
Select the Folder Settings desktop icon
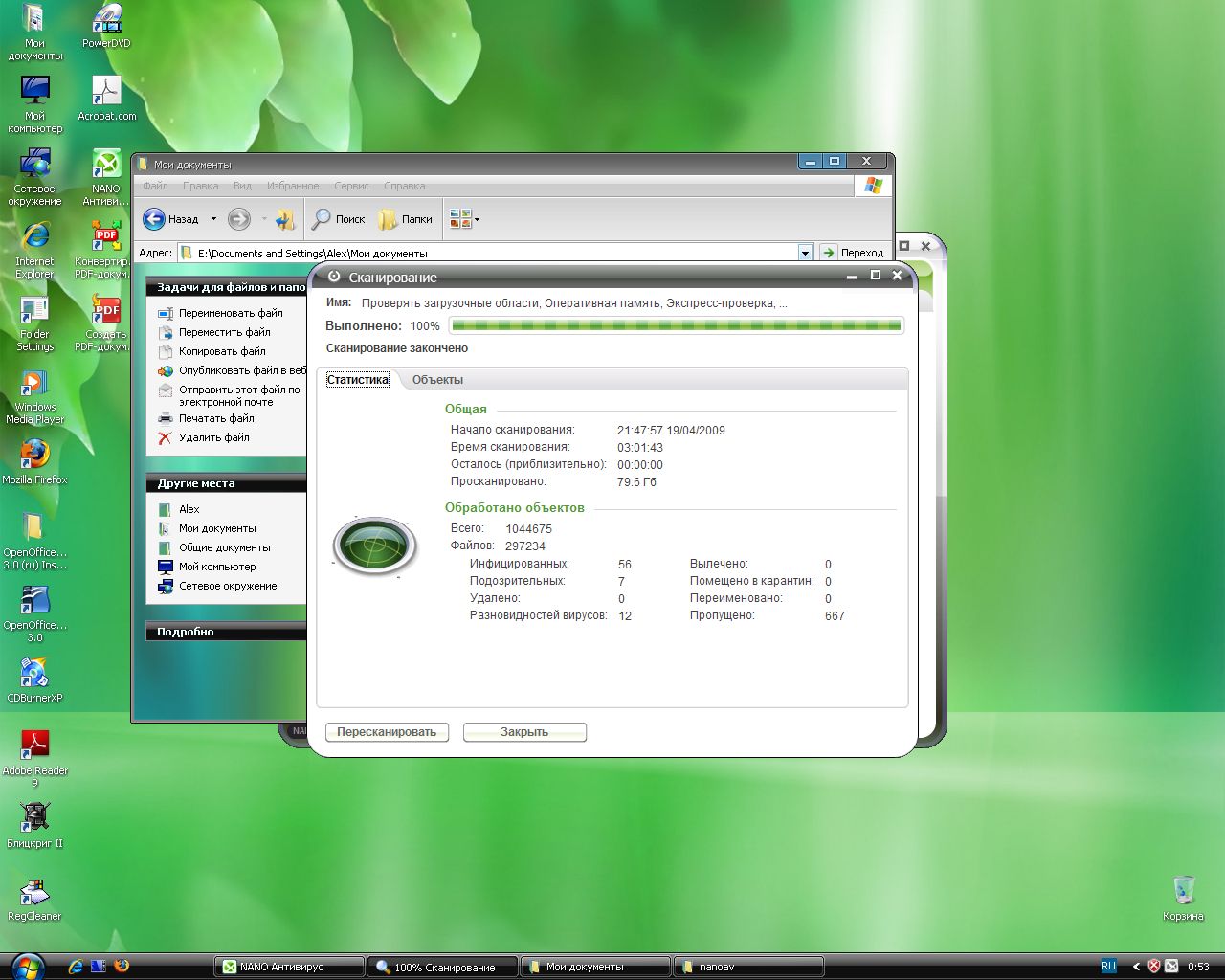coord(35,323)
